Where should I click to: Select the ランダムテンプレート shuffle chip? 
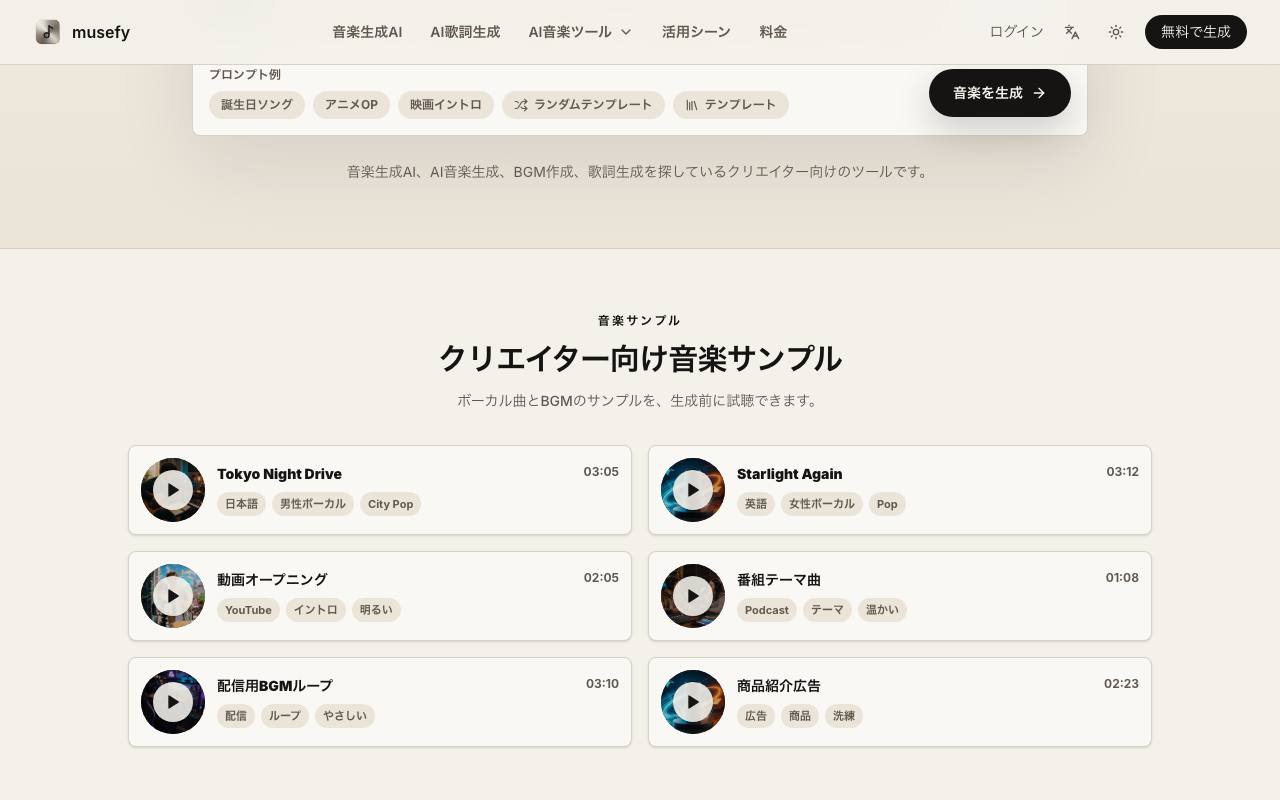coord(583,105)
